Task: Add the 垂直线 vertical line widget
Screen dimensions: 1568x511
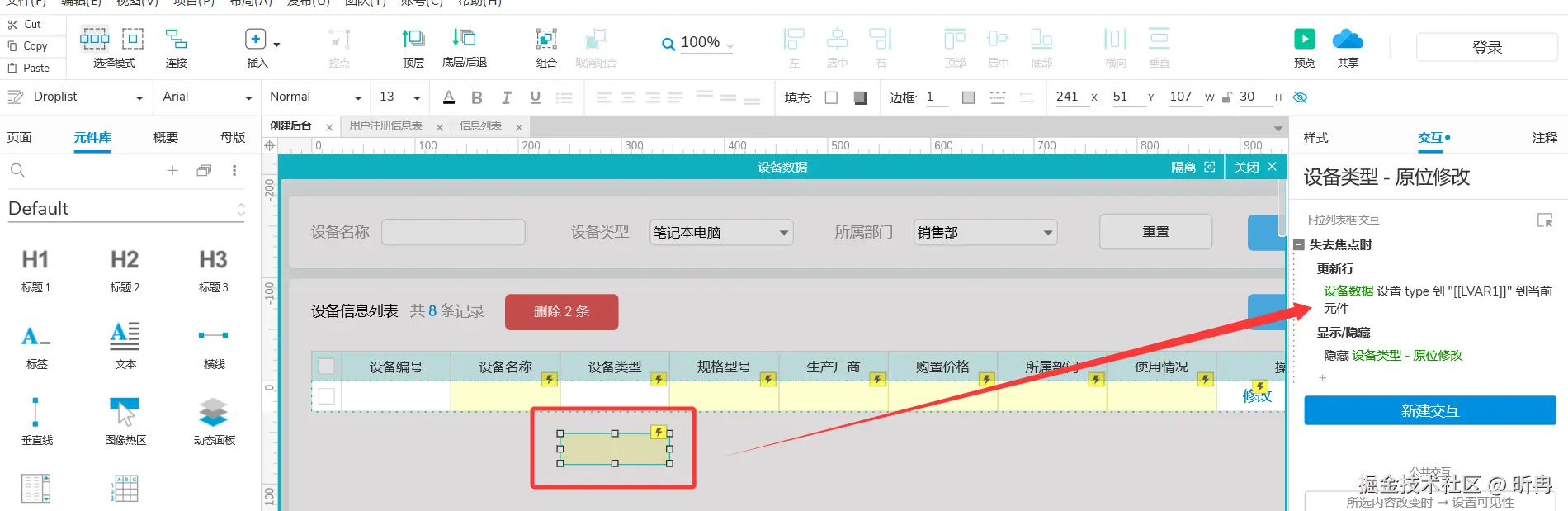Action: [x=36, y=421]
